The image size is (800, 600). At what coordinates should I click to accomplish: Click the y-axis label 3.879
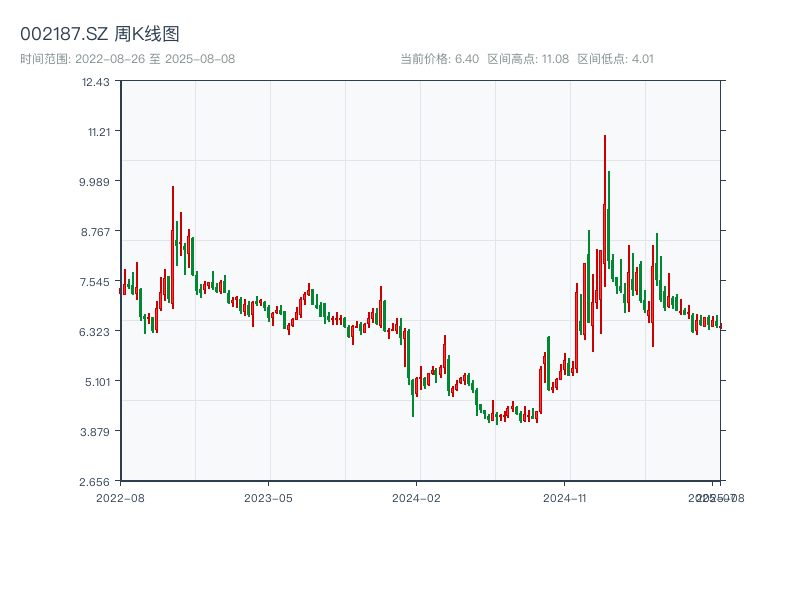pyautogui.click(x=95, y=432)
